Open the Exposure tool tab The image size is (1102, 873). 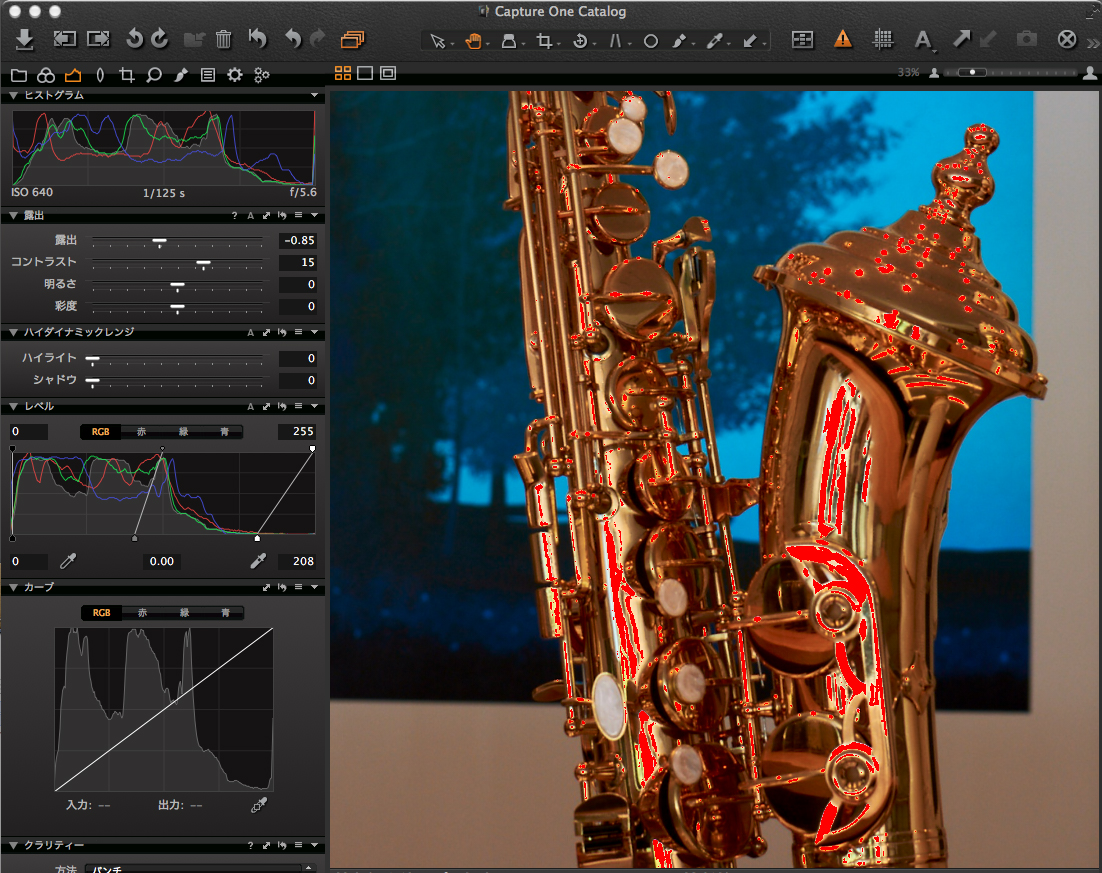click(x=73, y=75)
